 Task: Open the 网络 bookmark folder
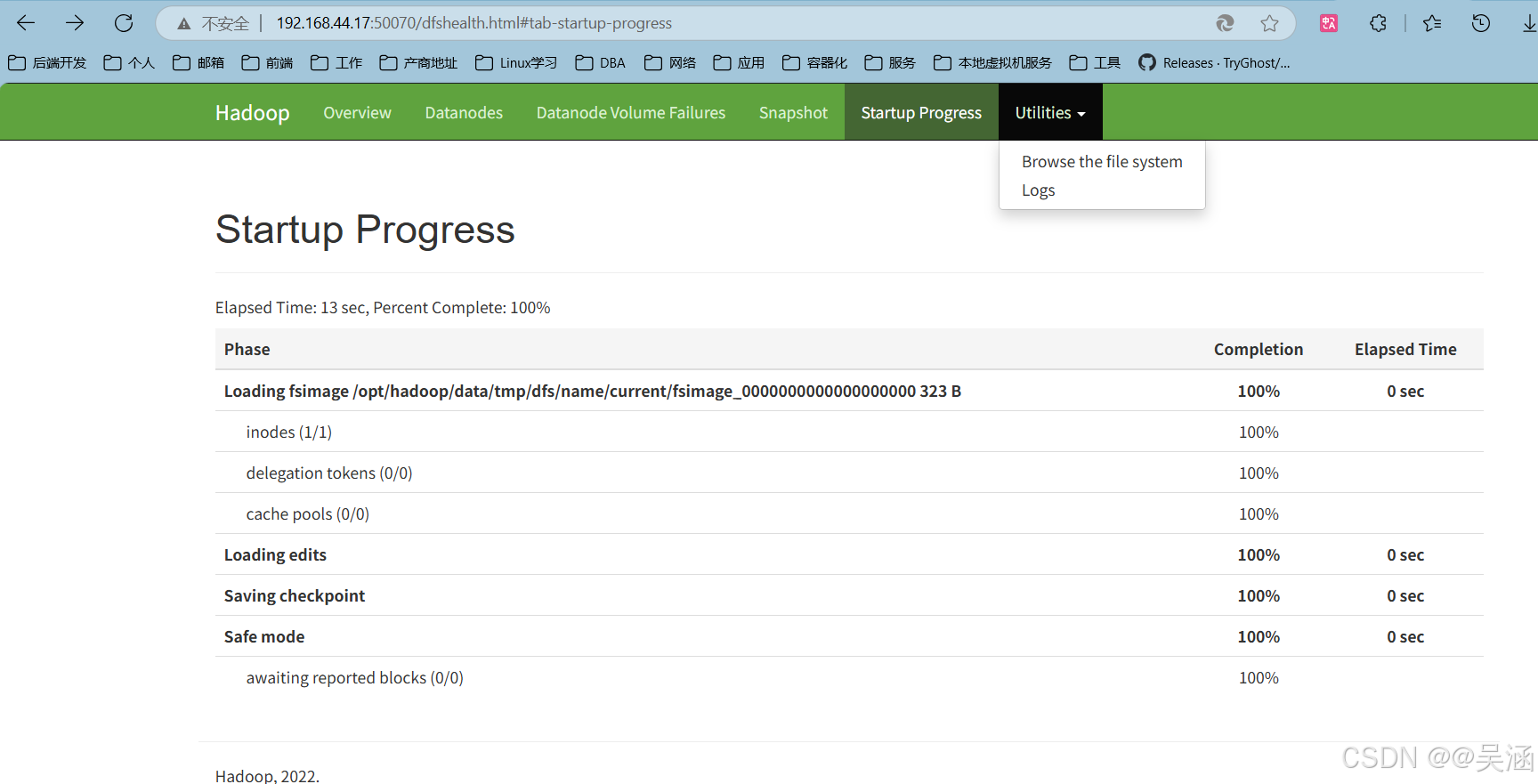pos(670,62)
